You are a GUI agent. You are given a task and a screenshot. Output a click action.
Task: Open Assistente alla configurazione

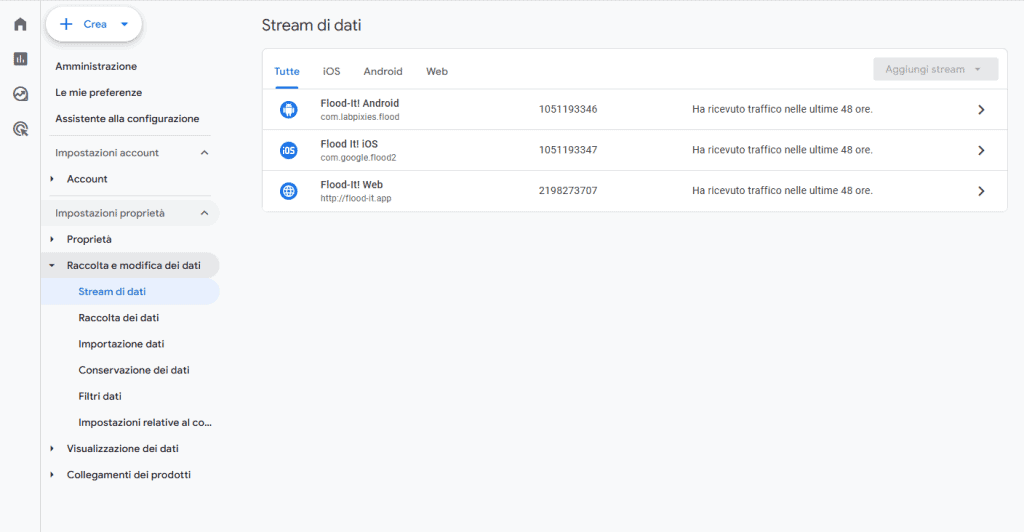[x=127, y=118]
